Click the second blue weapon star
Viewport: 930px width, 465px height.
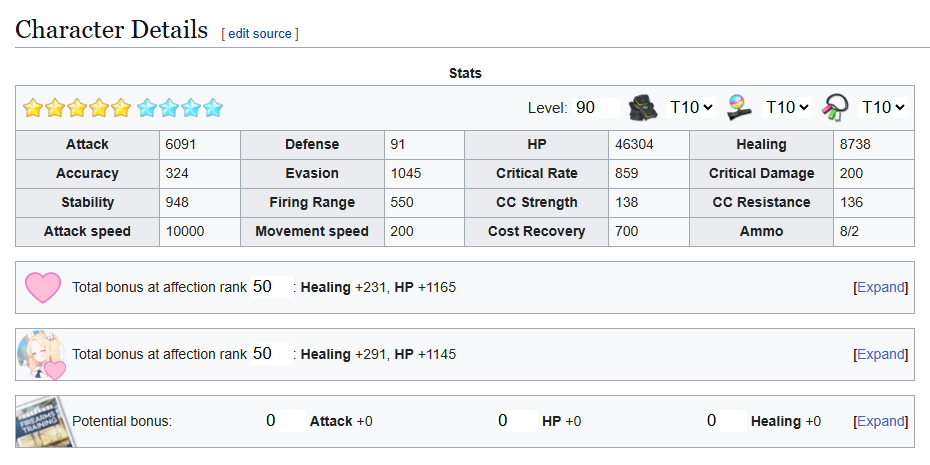169,108
